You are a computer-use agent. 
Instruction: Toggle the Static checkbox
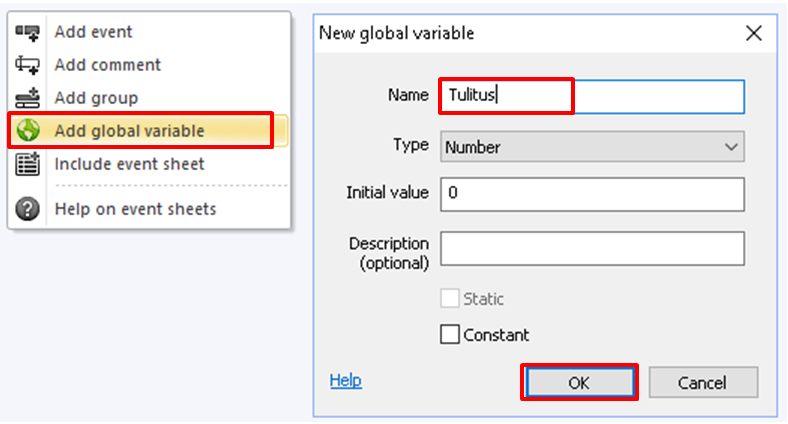[449, 298]
